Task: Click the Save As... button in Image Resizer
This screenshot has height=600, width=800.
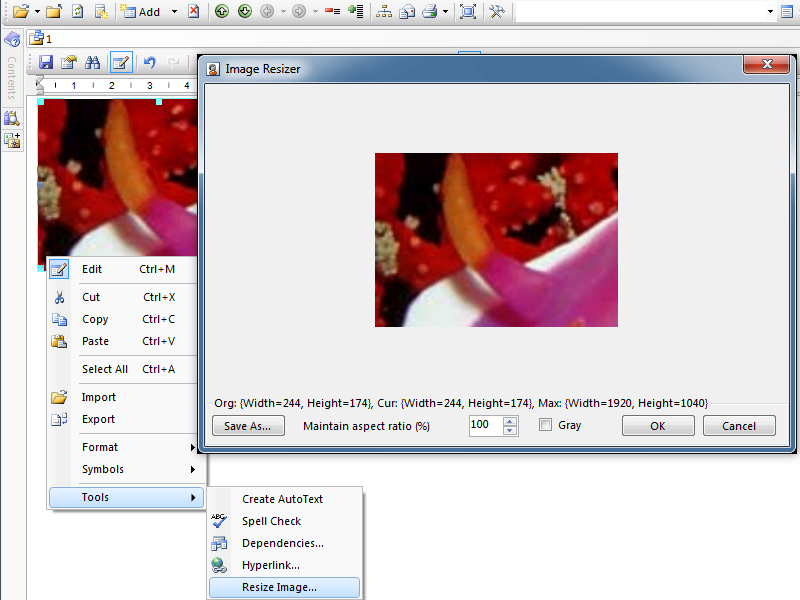Action: pyautogui.click(x=248, y=426)
